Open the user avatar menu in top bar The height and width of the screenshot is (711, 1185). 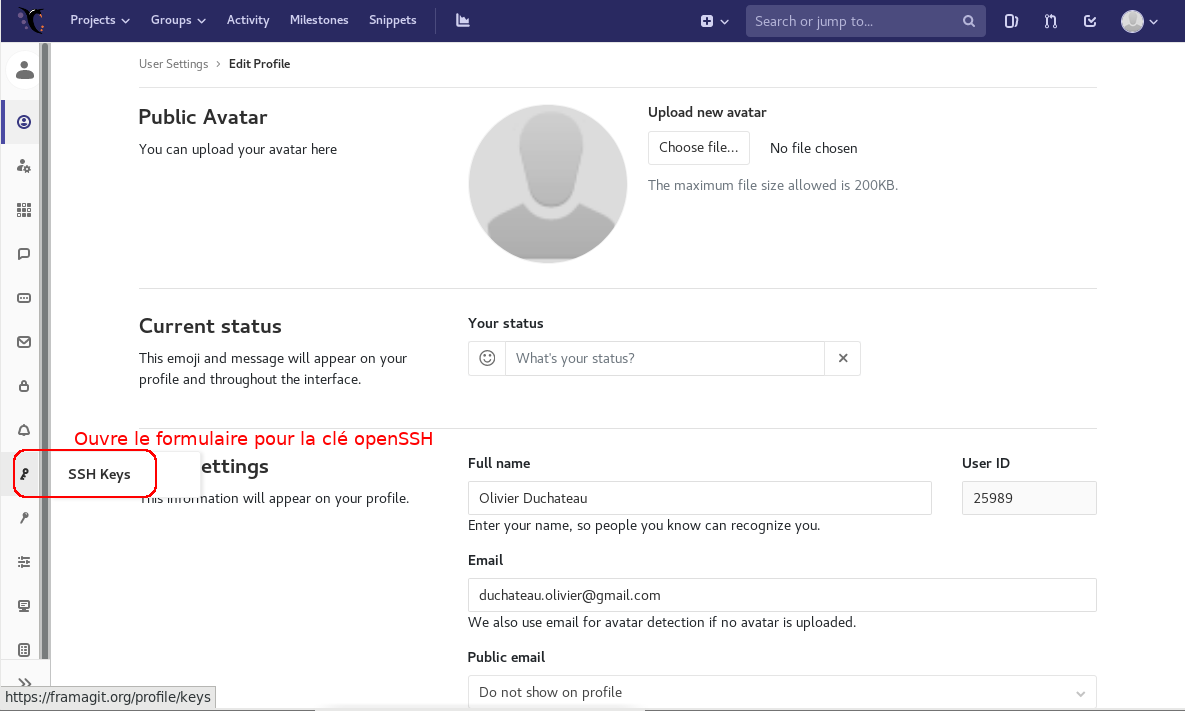point(1139,21)
